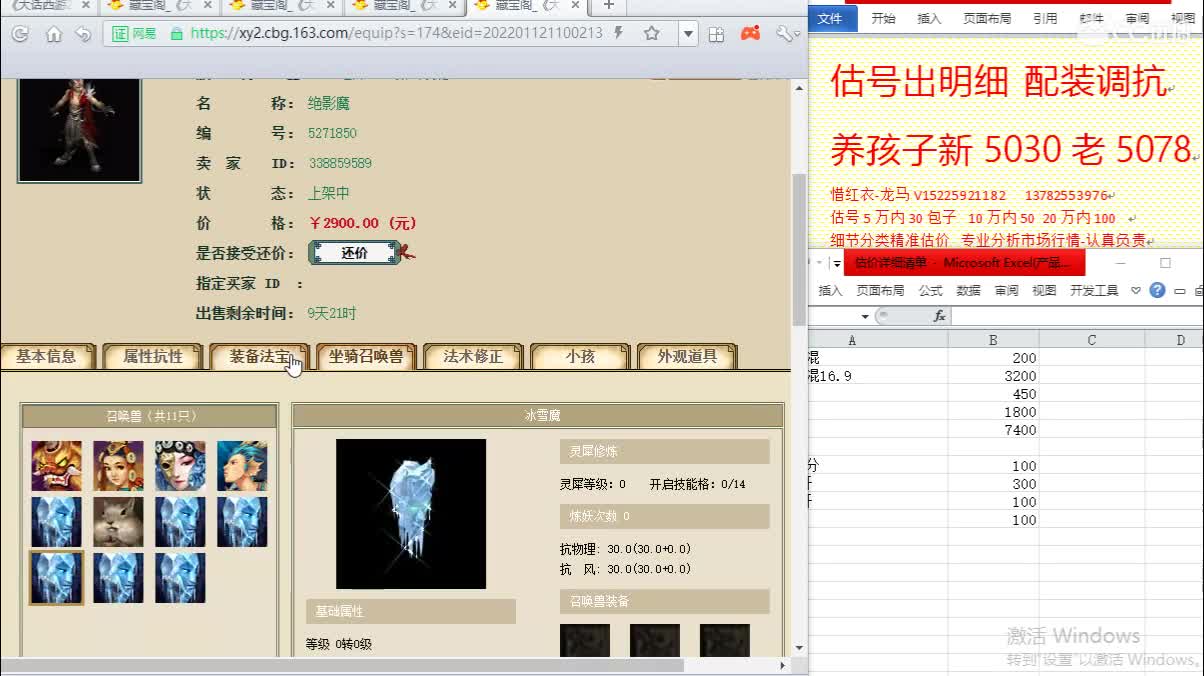Viewport: 1204px width, 676px height.
Task: Click the Excel fx insert function icon
Action: 939,316
